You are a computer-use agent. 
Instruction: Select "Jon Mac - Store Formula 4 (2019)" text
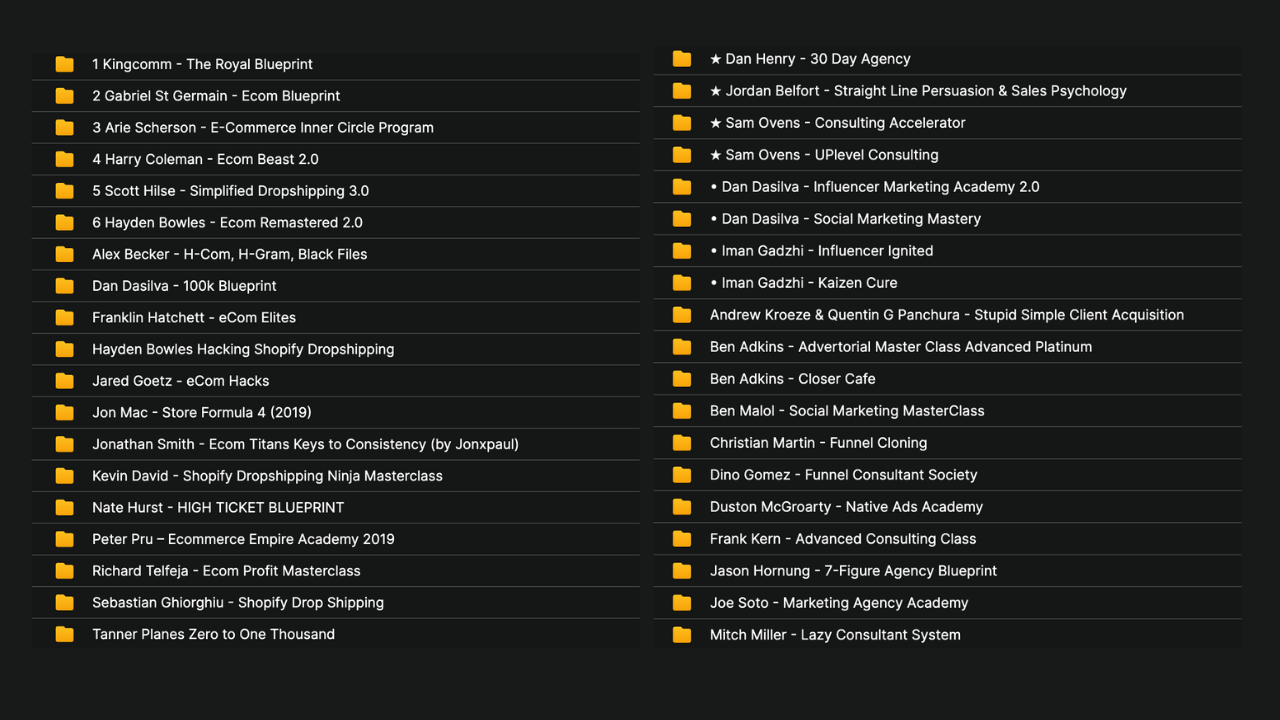(202, 412)
